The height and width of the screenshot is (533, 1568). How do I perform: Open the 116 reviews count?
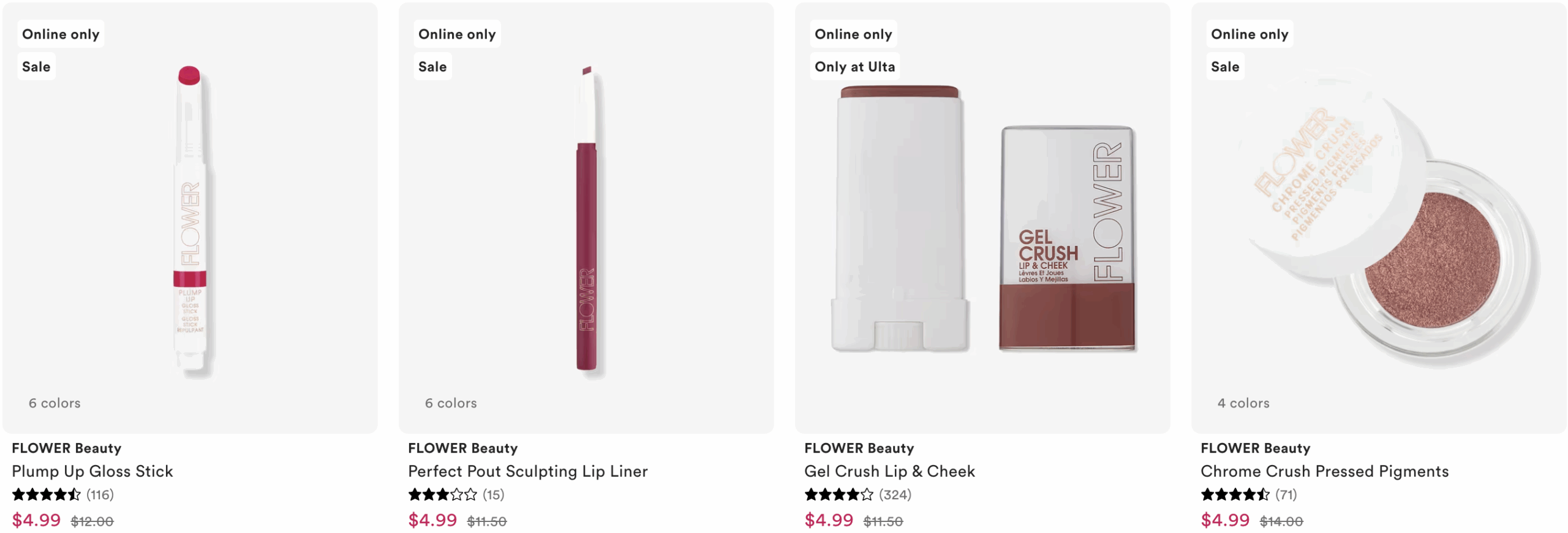tap(100, 494)
